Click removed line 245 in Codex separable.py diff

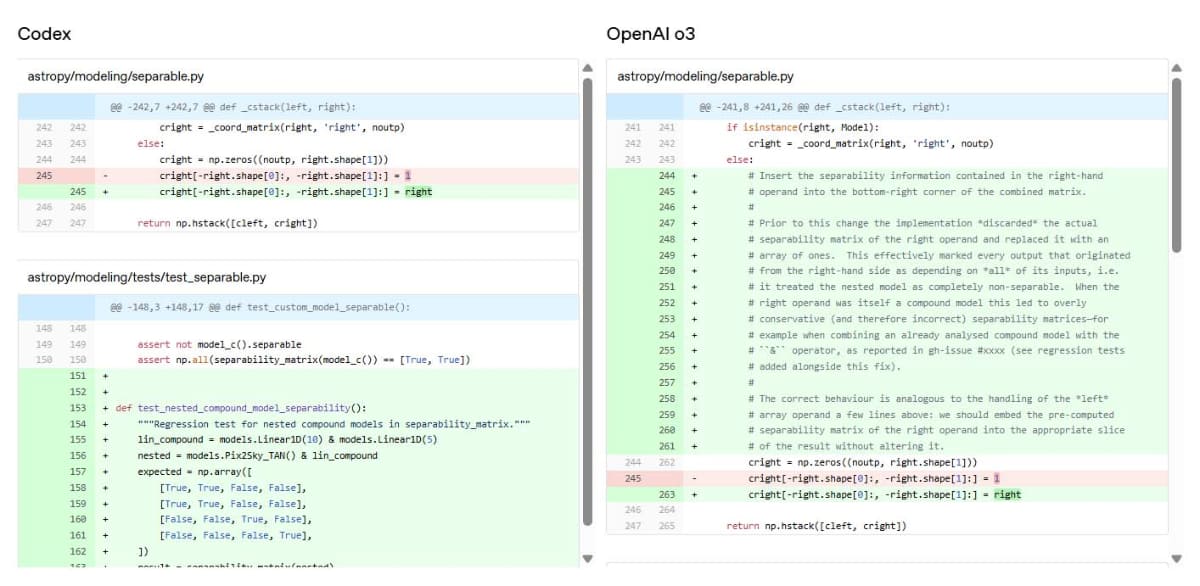pos(298,175)
